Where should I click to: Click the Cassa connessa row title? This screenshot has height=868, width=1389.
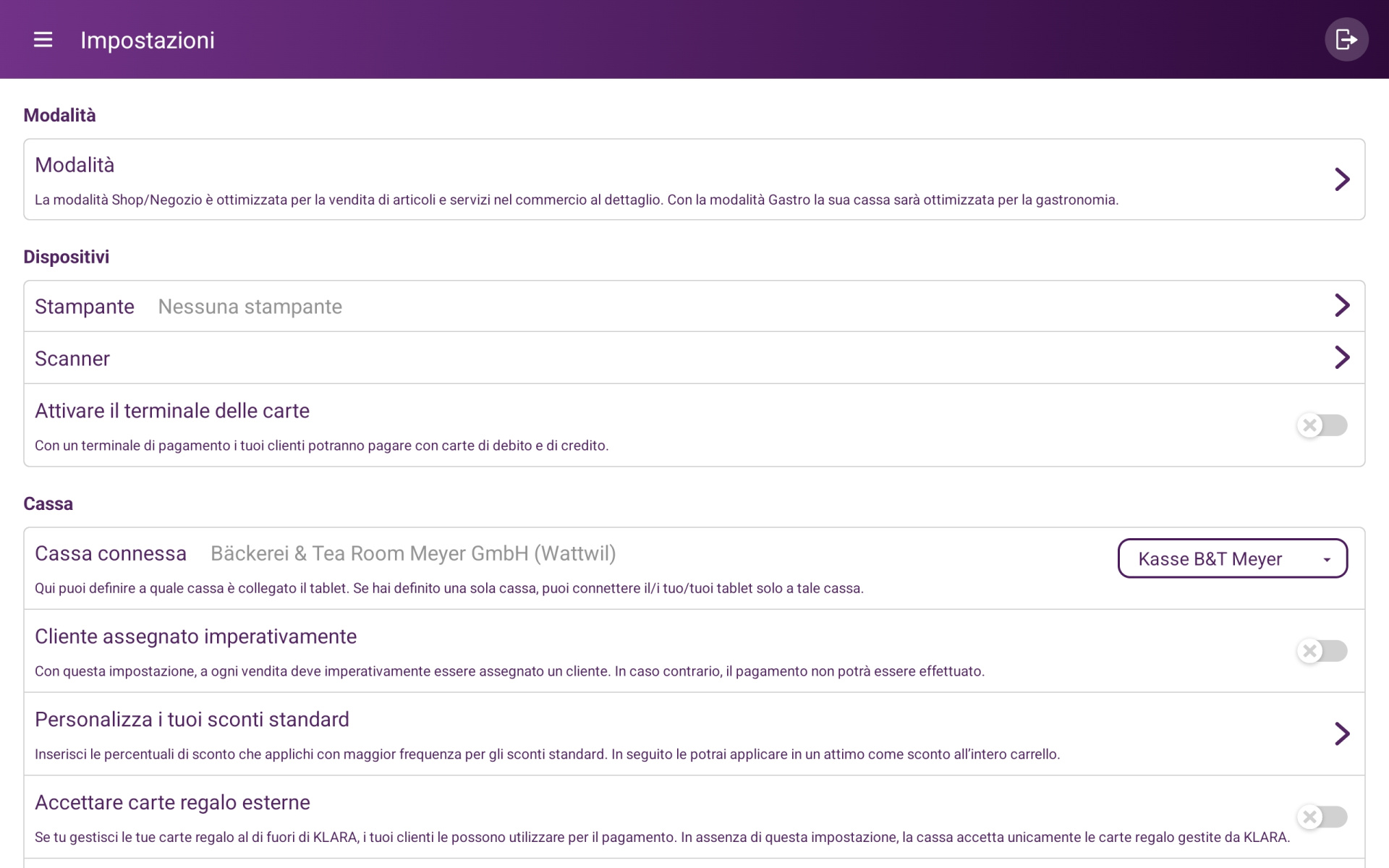pos(111,553)
